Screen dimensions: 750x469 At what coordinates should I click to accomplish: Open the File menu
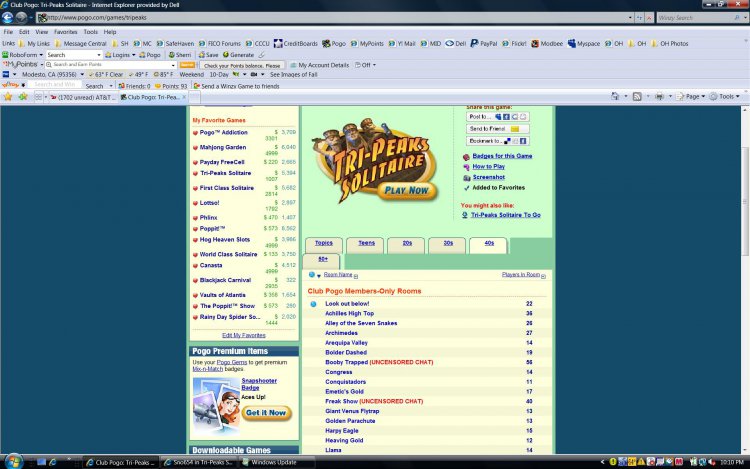[x=9, y=32]
